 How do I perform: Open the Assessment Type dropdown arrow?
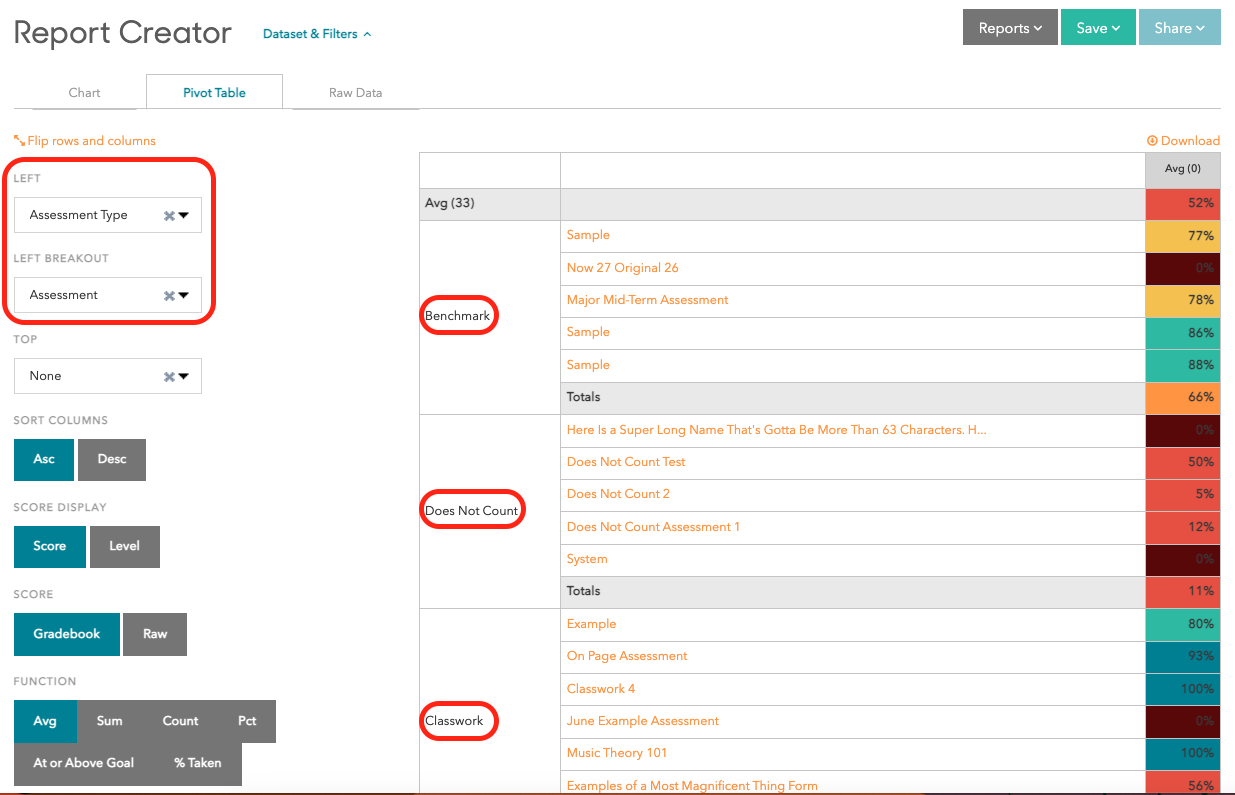point(184,215)
